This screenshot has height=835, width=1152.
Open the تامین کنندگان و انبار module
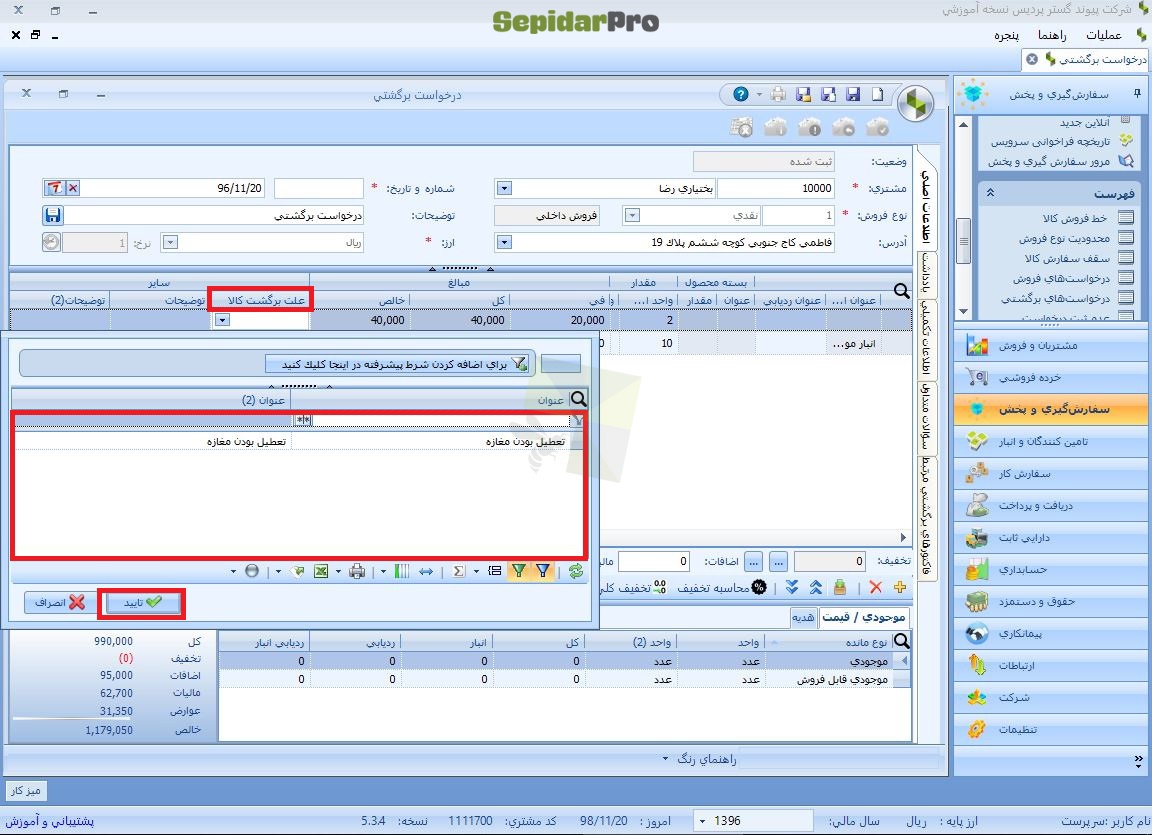coord(1052,441)
